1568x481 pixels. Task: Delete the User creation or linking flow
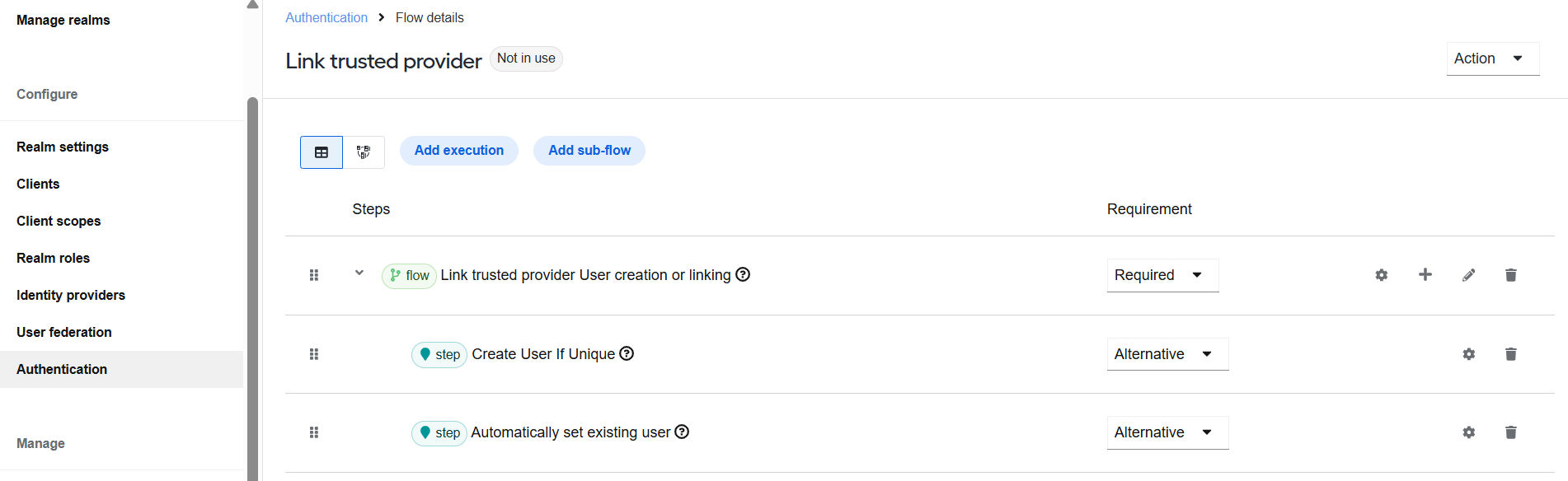[1511, 275]
